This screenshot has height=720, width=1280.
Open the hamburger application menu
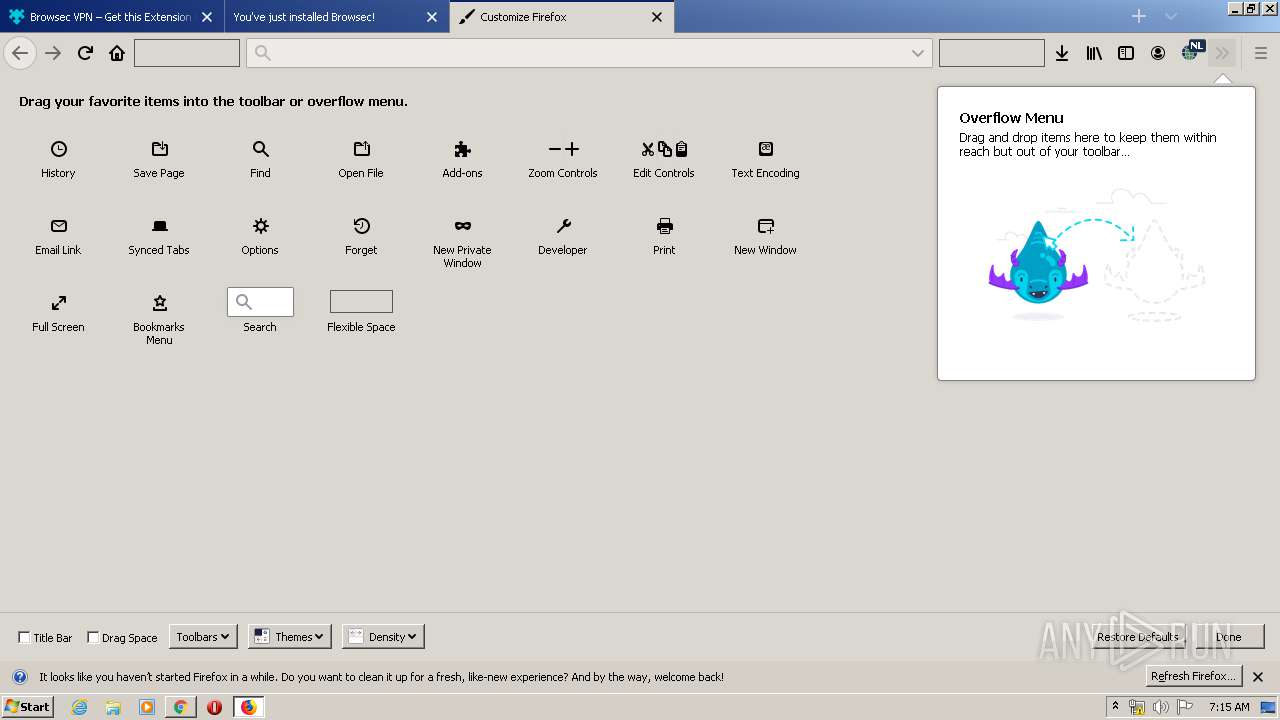1260,53
